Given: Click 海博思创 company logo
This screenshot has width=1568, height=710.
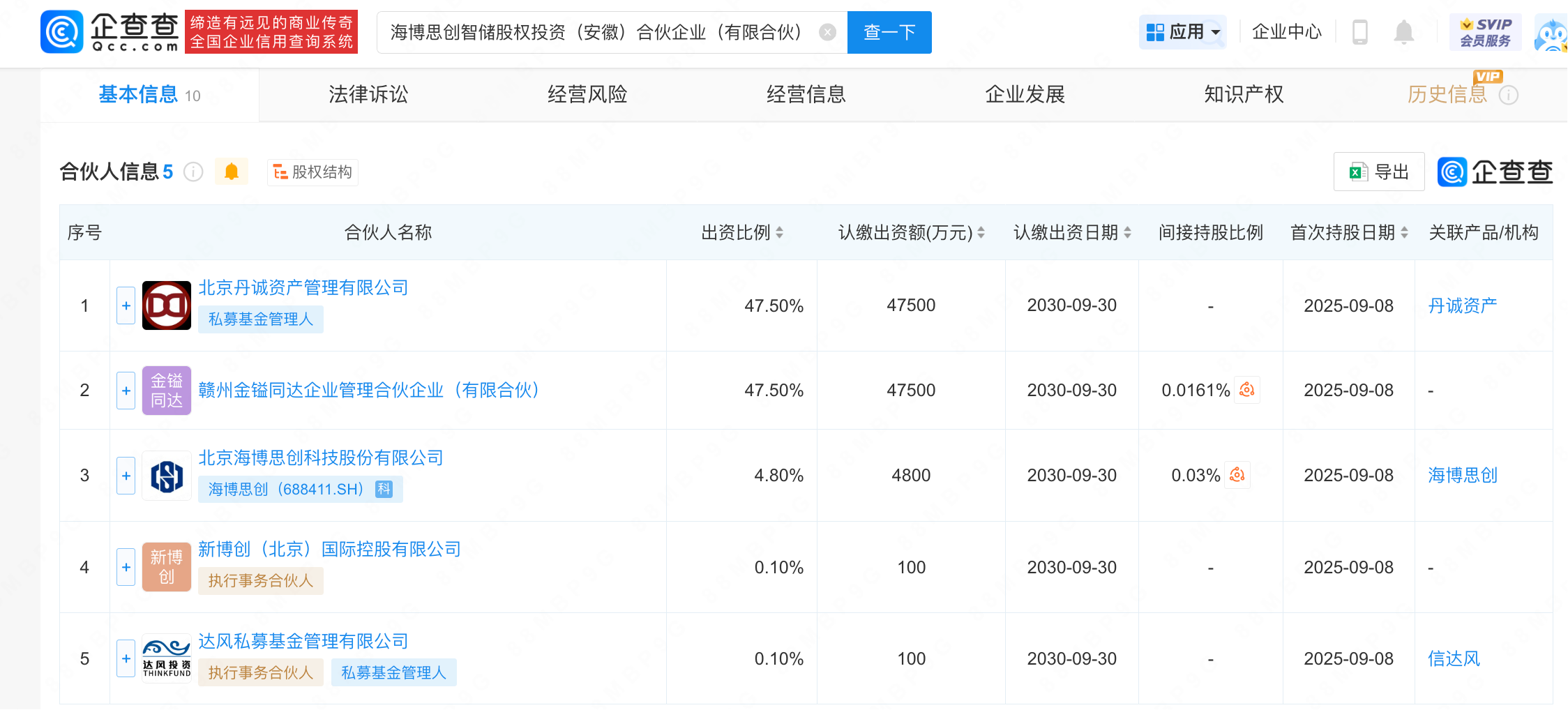Looking at the screenshot, I should tap(167, 476).
